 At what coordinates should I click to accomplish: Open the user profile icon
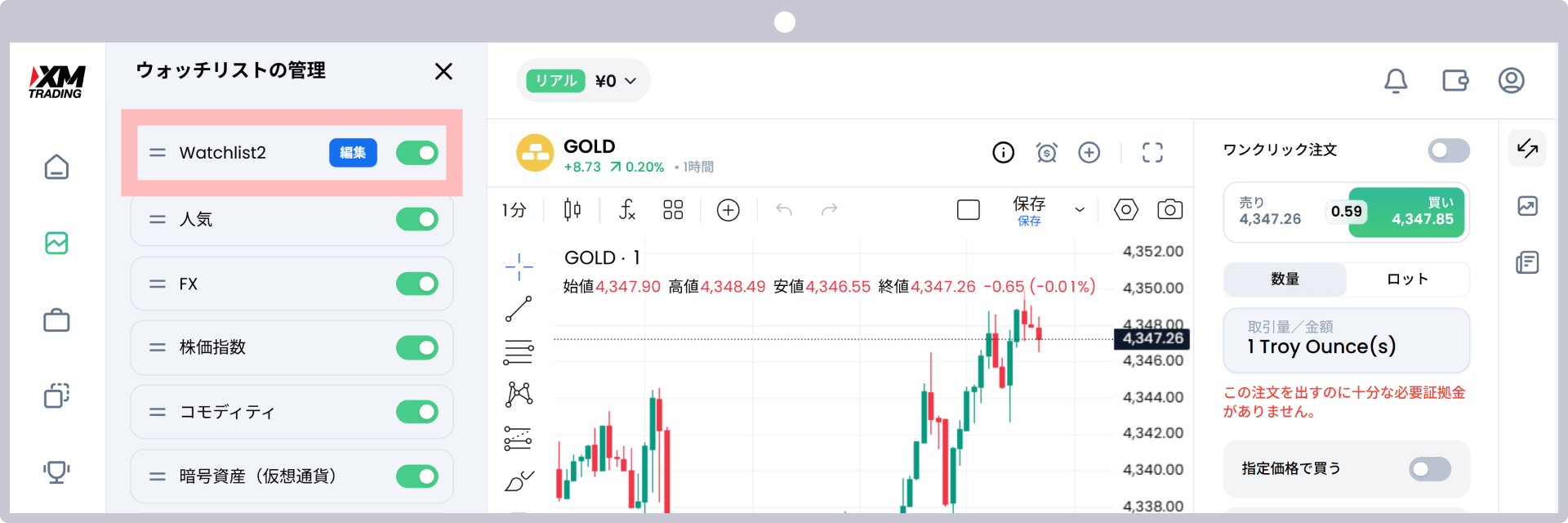click(x=1512, y=80)
